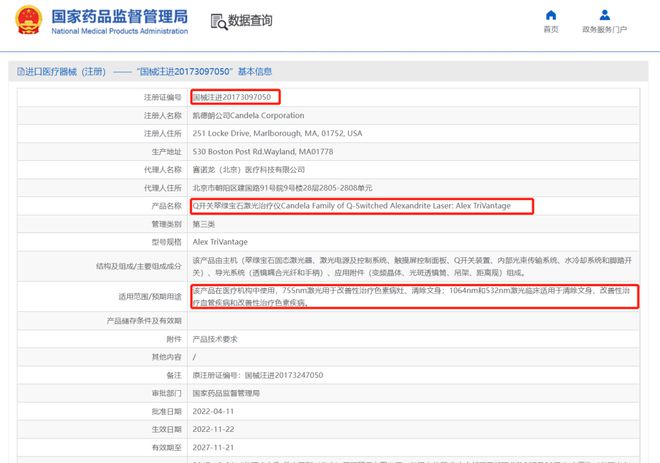Click the 注册人名称 field label
Image resolution: width=660 pixels, height=463 pixels.
point(162,115)
